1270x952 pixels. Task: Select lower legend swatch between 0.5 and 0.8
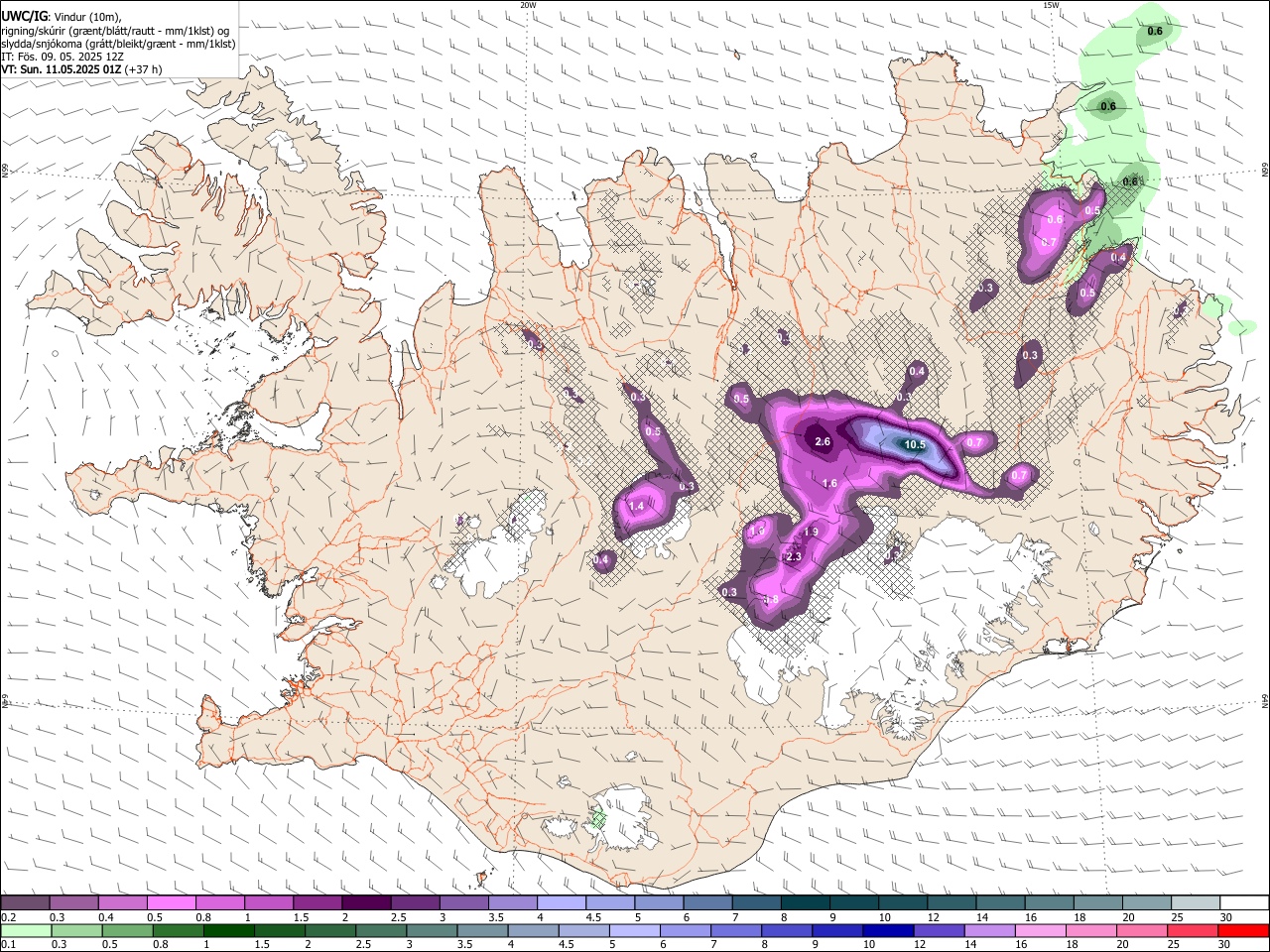(x=127, y=930)
